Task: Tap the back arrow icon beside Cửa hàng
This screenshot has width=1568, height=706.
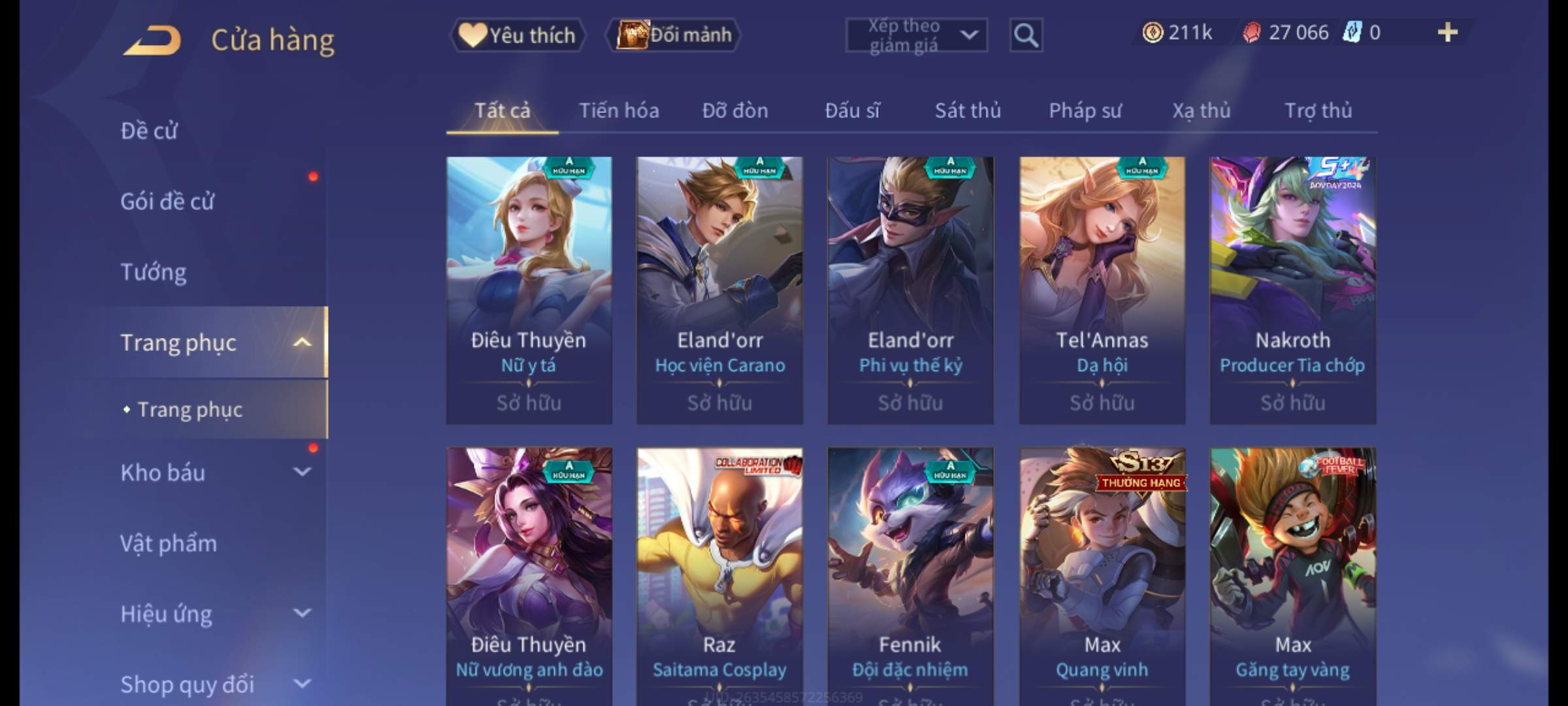Action: pyautogui.click(x=152, y=40)
